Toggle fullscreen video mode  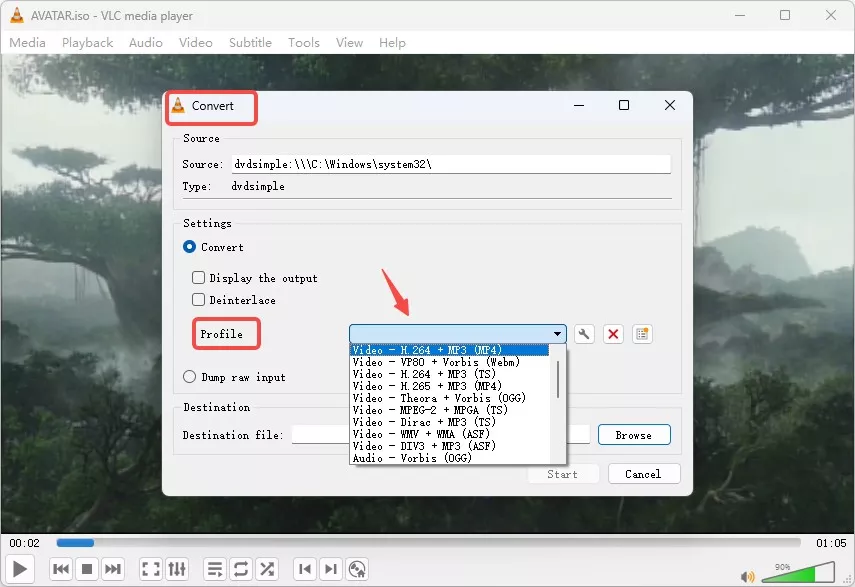tap(150, 569)
